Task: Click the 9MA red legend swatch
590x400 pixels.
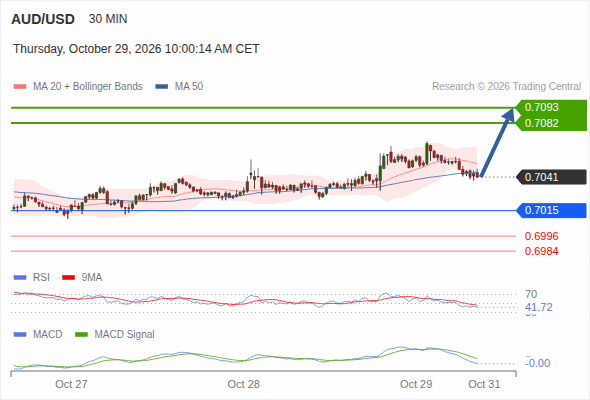Action: coord(68,278)
